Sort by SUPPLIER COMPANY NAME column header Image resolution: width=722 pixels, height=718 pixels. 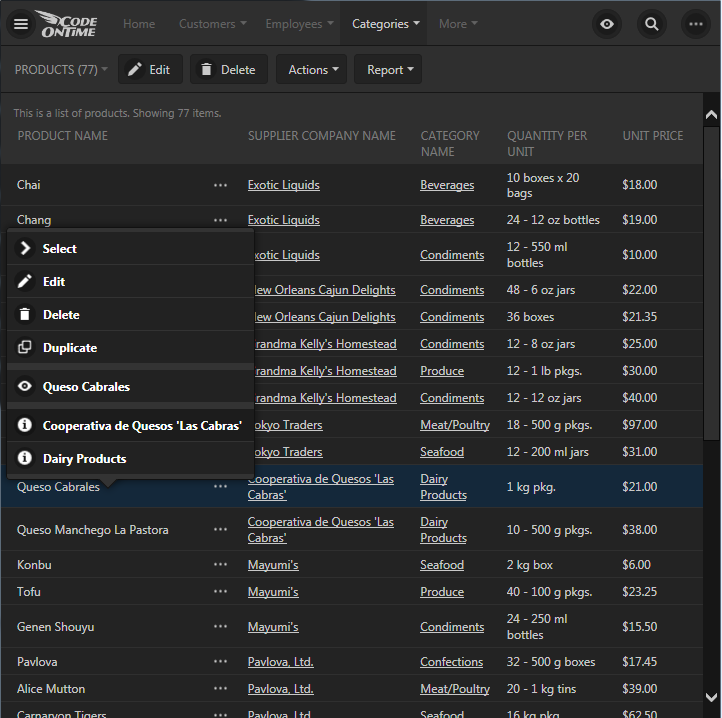click(322, 136)
